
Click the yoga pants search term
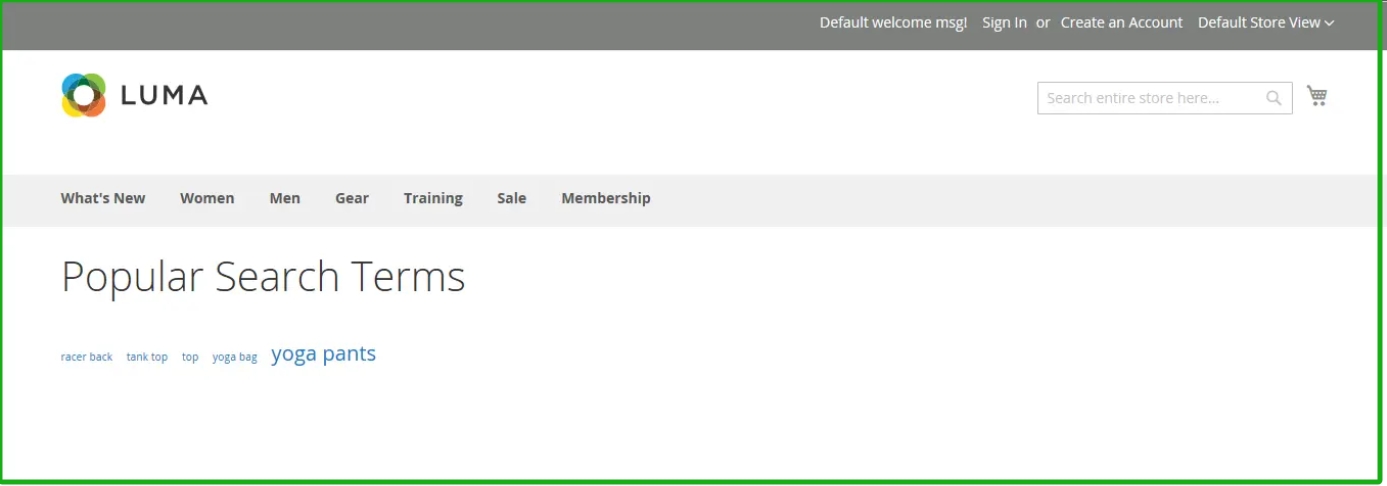[x=323, y=354]
